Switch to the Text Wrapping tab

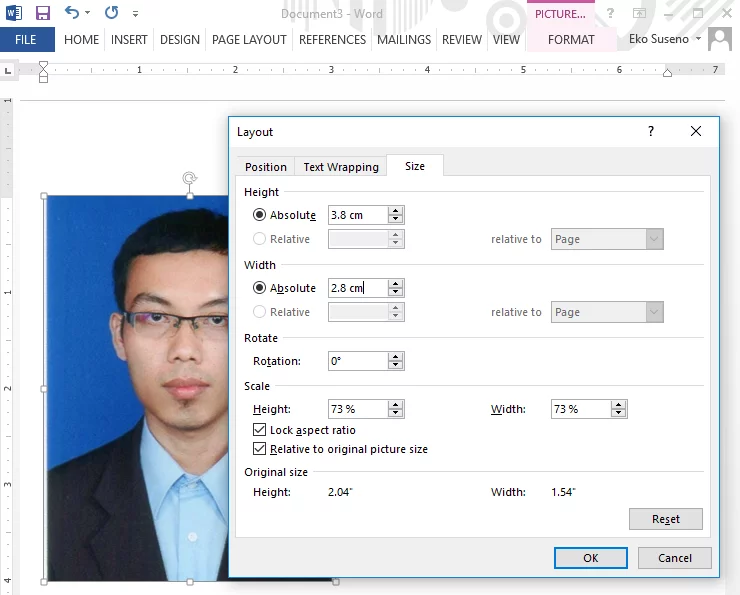(x=341, y=167)
